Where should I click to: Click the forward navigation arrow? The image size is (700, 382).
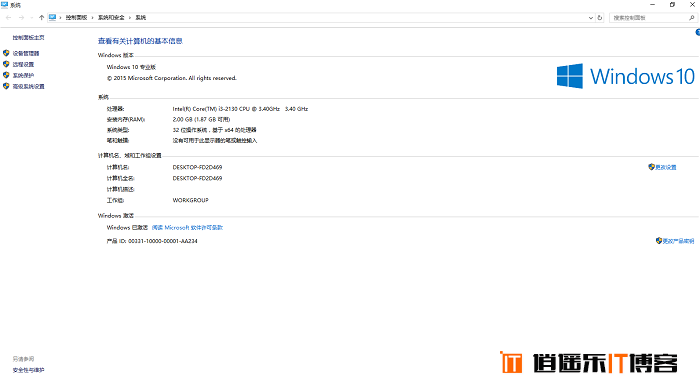click(x=21, y=17)
